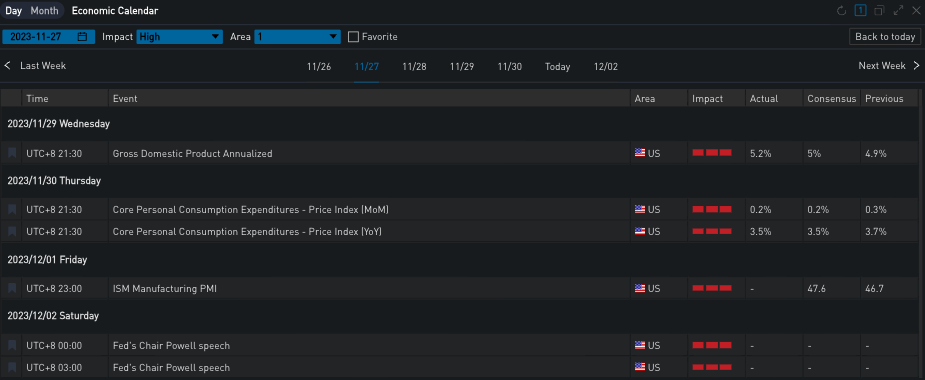Click the fullscreen expand arrows icon

point(898,11)
